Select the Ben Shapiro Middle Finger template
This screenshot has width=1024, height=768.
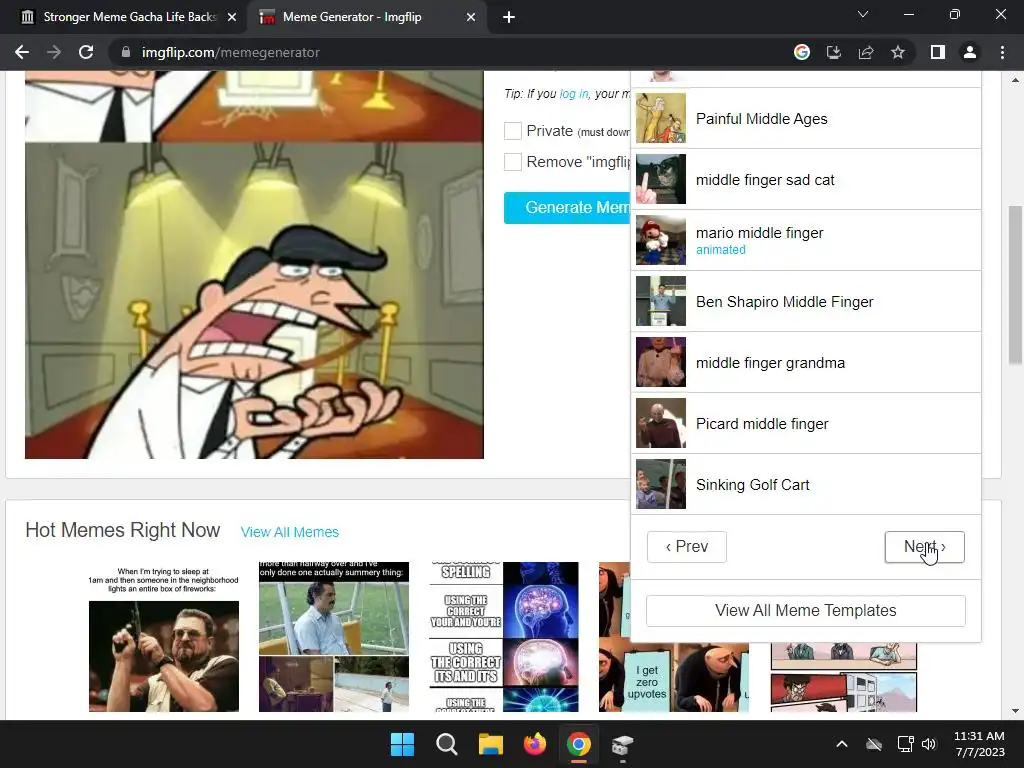coord(806,302)
